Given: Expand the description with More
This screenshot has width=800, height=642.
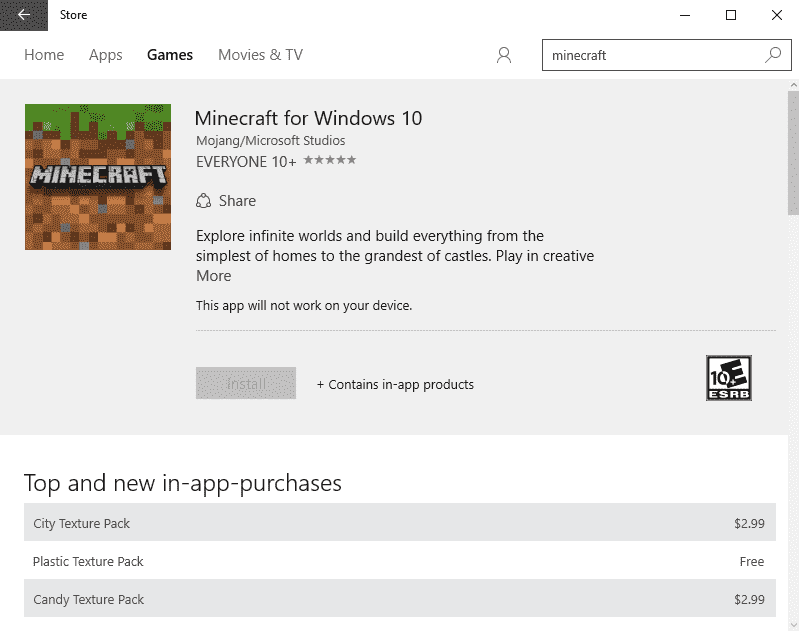Looking at the screenshot, I should (213, 276).
